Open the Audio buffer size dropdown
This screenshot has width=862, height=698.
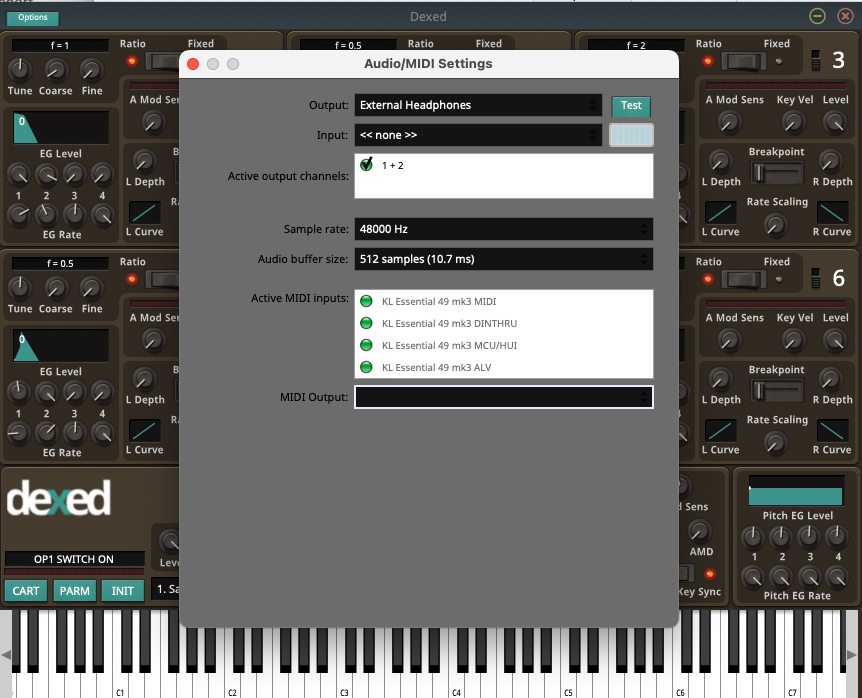[x=504, y=259]
